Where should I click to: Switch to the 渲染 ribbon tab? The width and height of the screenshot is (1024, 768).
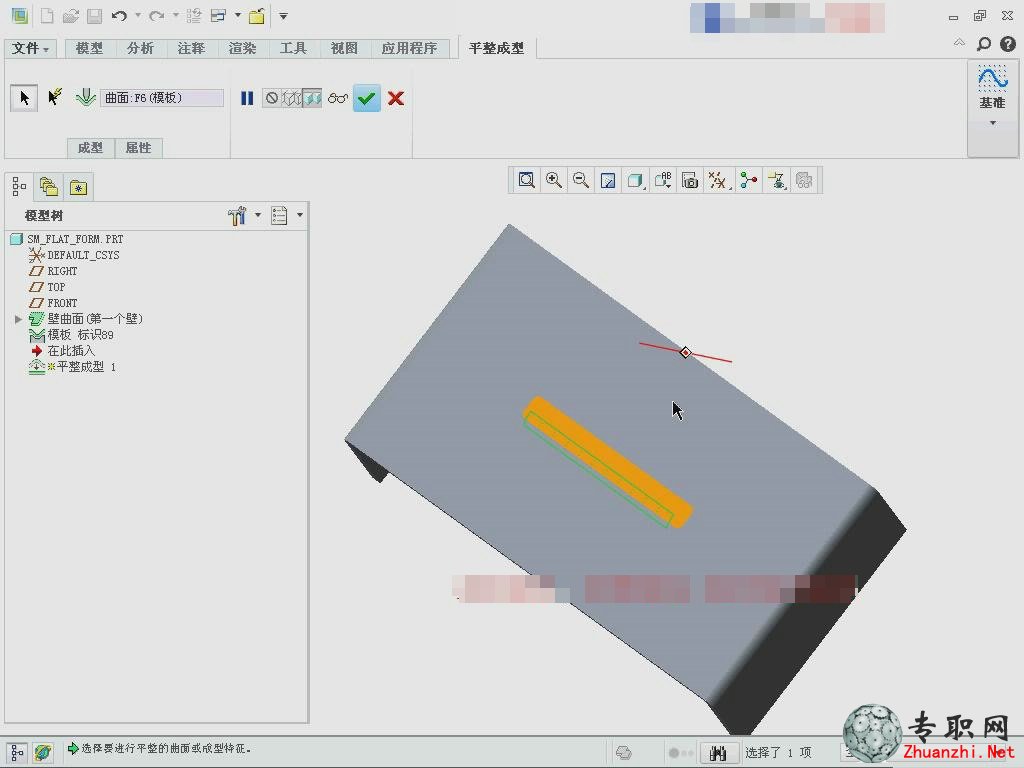pyautogui.click(x=242, y=48)
